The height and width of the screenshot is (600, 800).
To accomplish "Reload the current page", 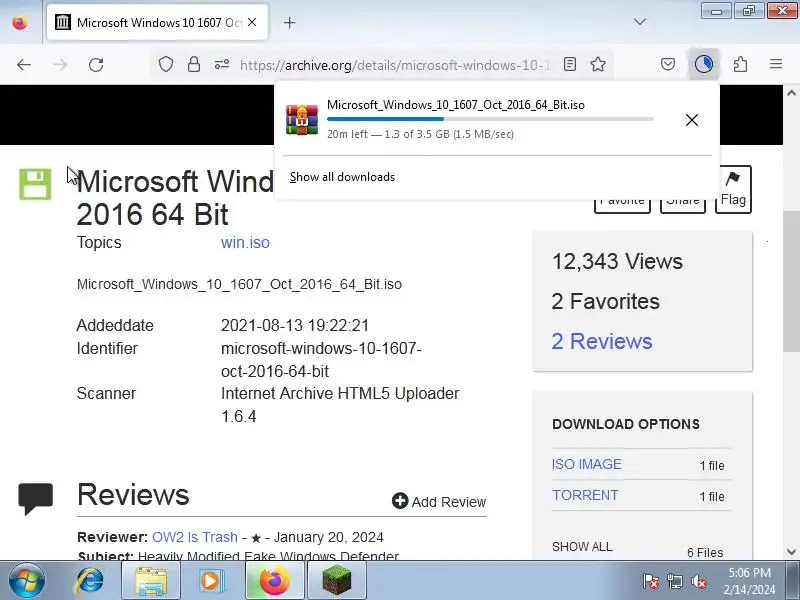I will point(96,65).
